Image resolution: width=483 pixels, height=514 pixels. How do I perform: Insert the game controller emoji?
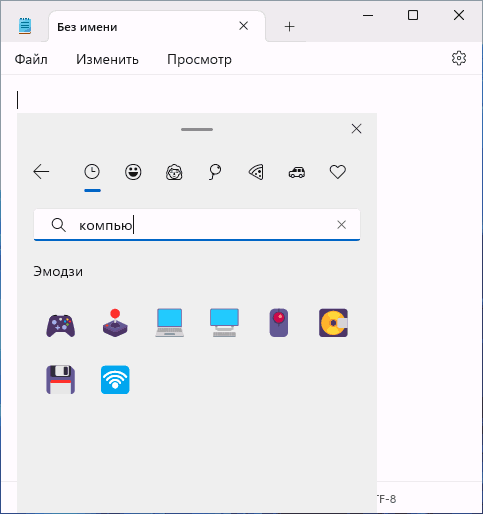60,325
